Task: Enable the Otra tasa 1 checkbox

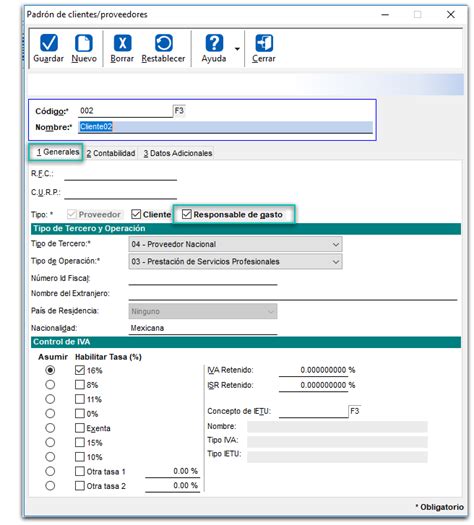Action: tap(80, 471)
